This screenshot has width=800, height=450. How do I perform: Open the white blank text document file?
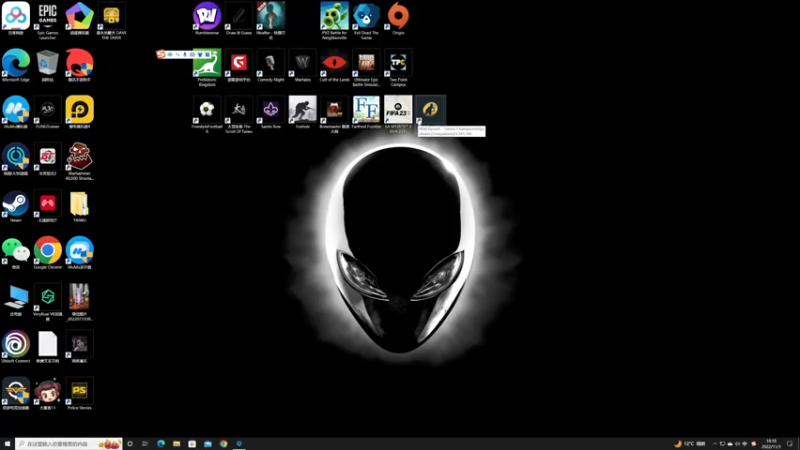click(47, 347)
